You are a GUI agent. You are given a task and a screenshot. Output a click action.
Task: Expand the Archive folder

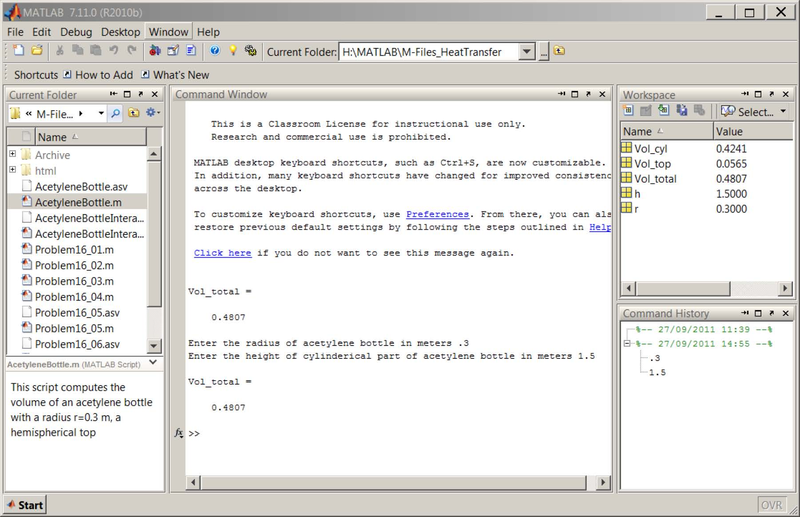(x=13, y=154)
